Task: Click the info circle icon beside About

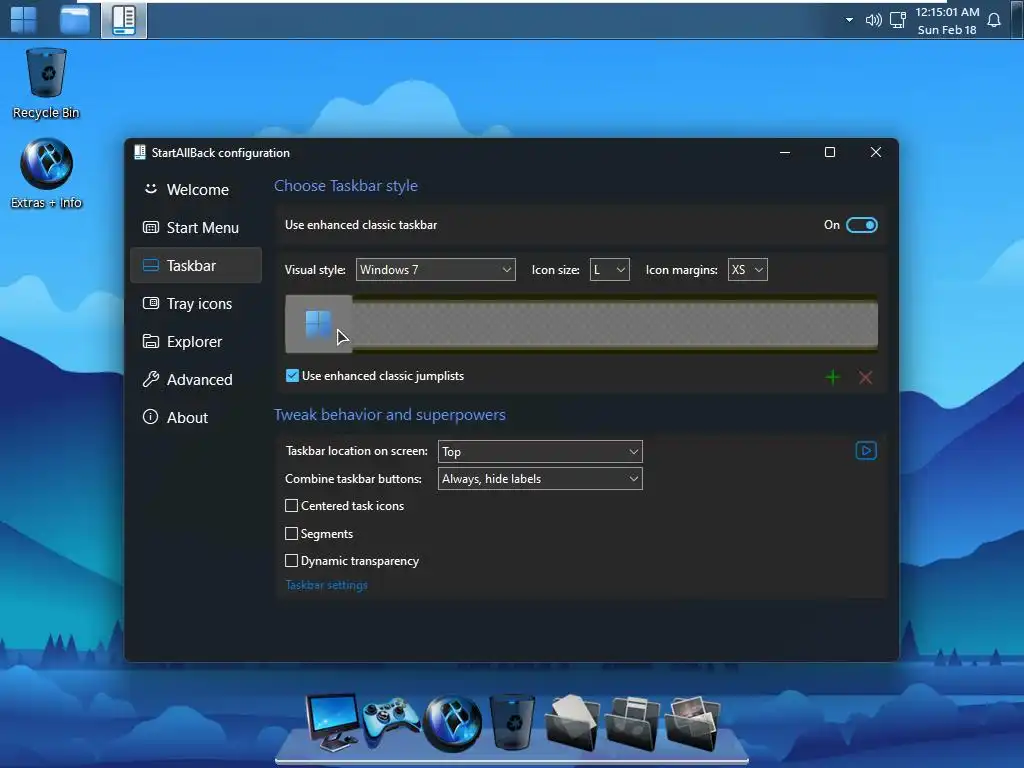Action: click(x=150, y=417)
